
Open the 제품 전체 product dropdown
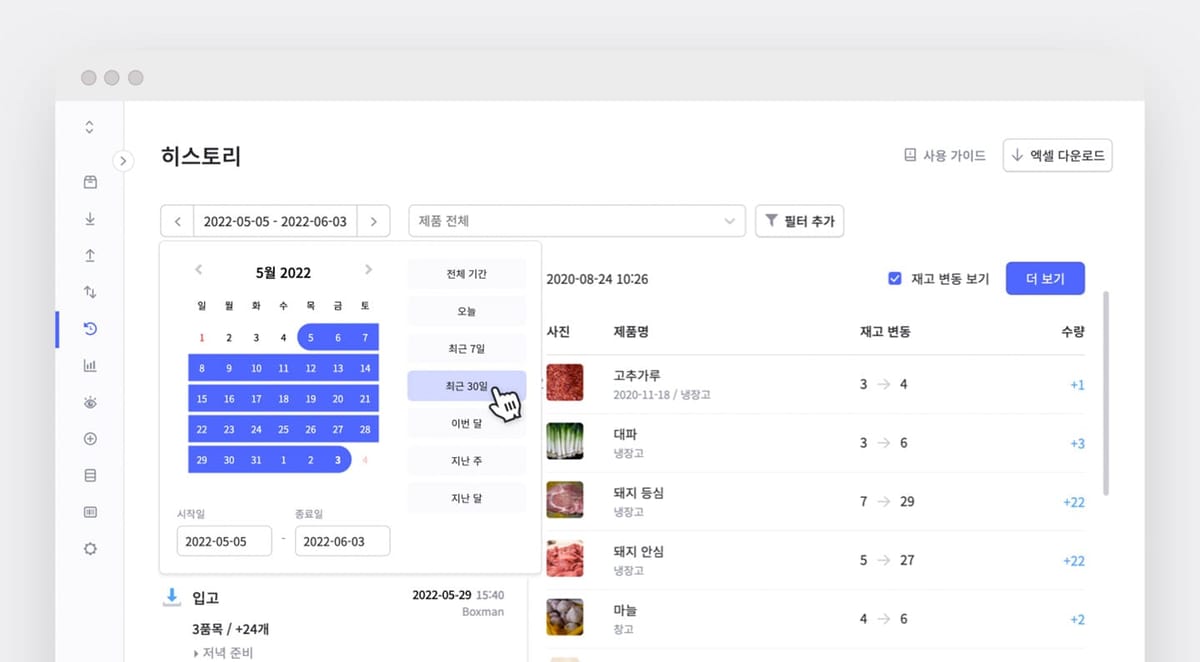pos(576,220)
